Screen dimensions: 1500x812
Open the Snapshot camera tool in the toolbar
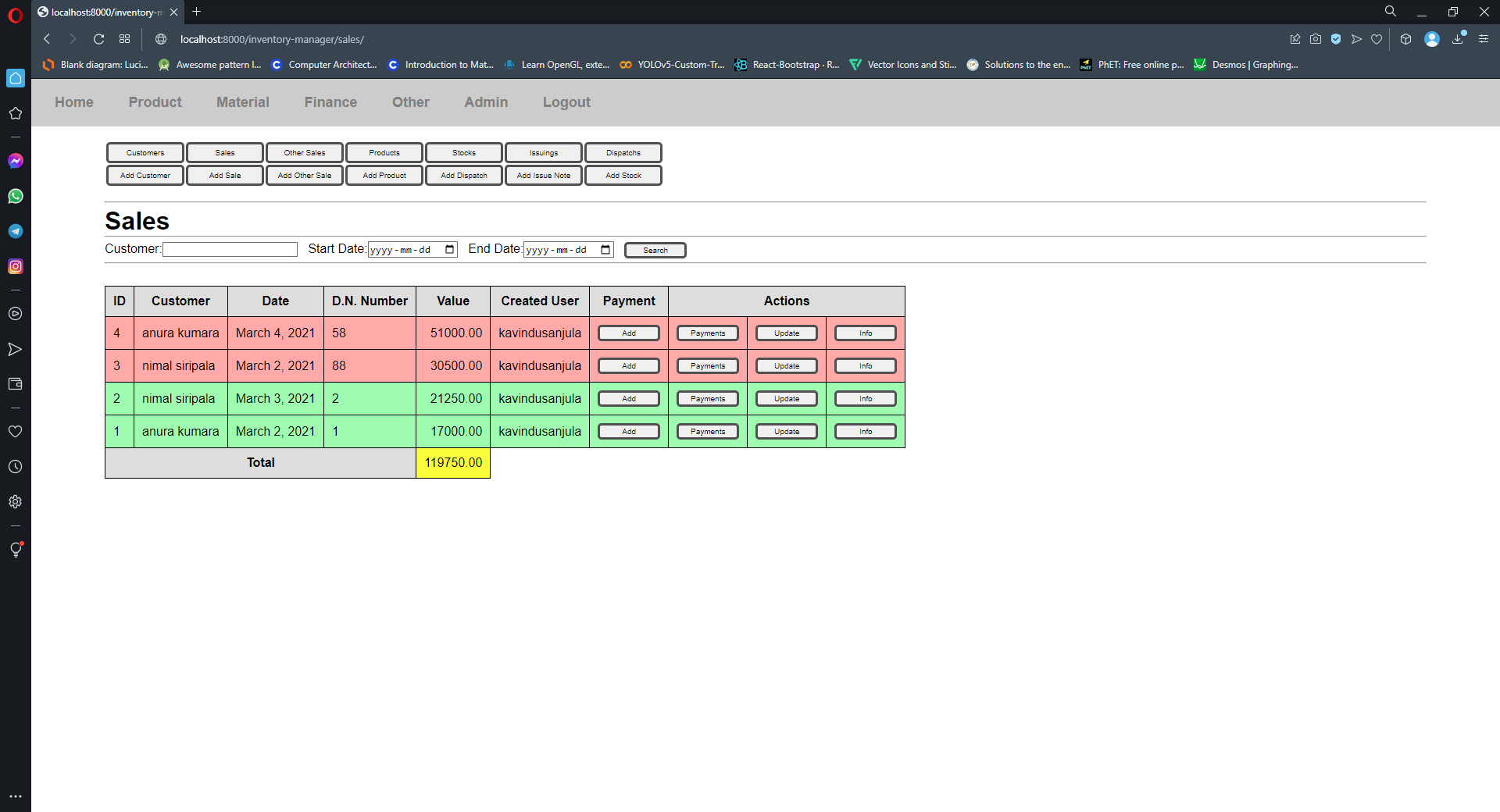(x=1316, y=39)
